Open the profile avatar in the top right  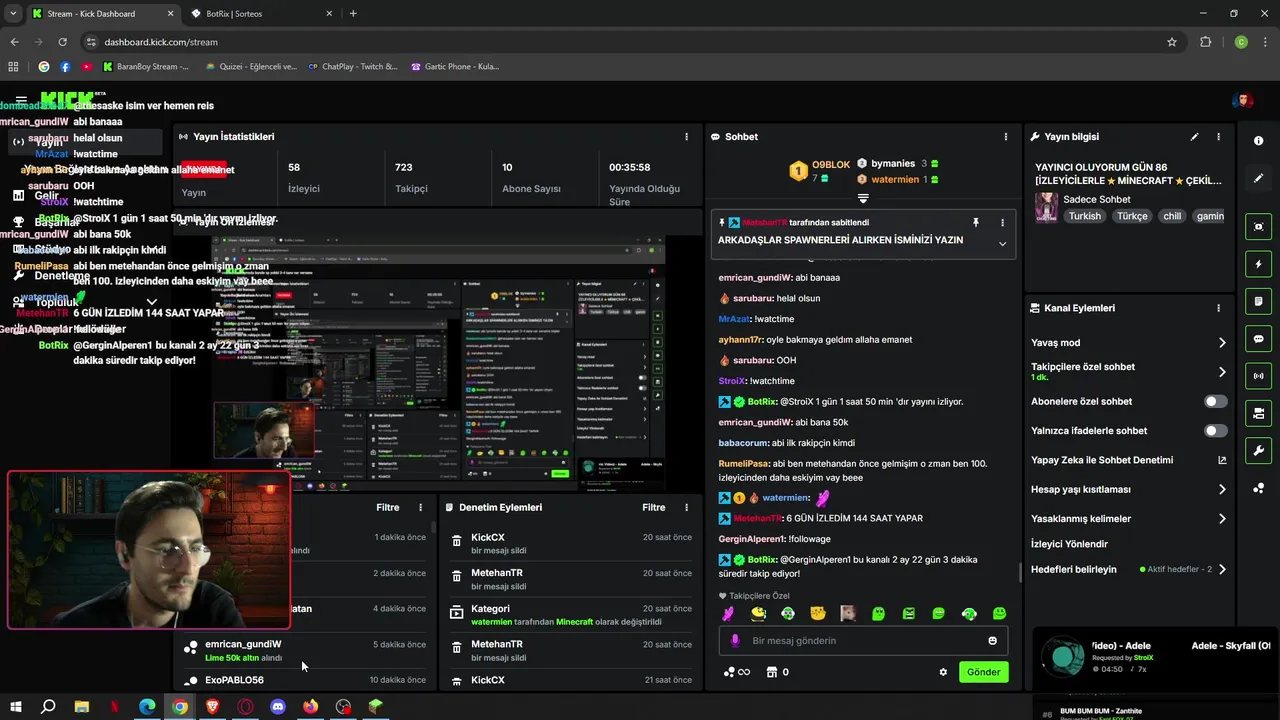1243,100
